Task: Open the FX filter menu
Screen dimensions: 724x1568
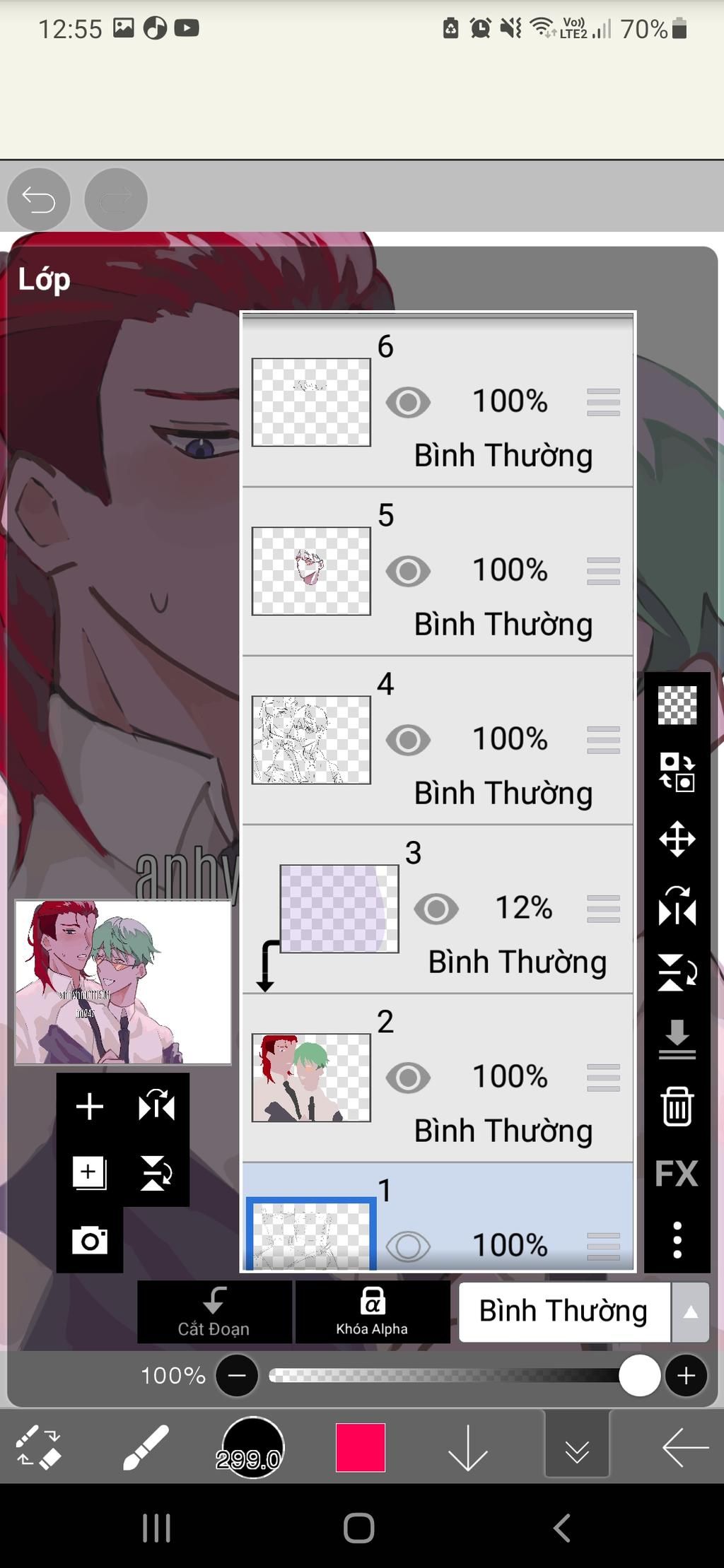Action: 677,1174
